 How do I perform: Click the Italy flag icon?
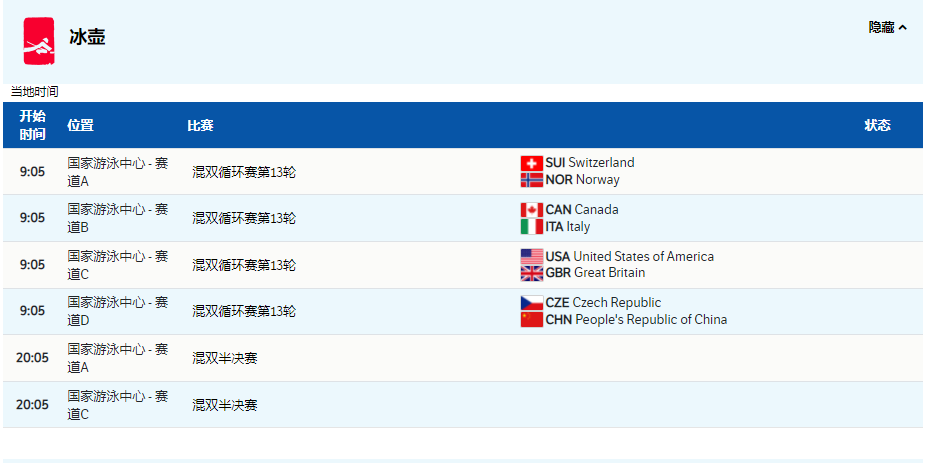(x=531, y=227)
